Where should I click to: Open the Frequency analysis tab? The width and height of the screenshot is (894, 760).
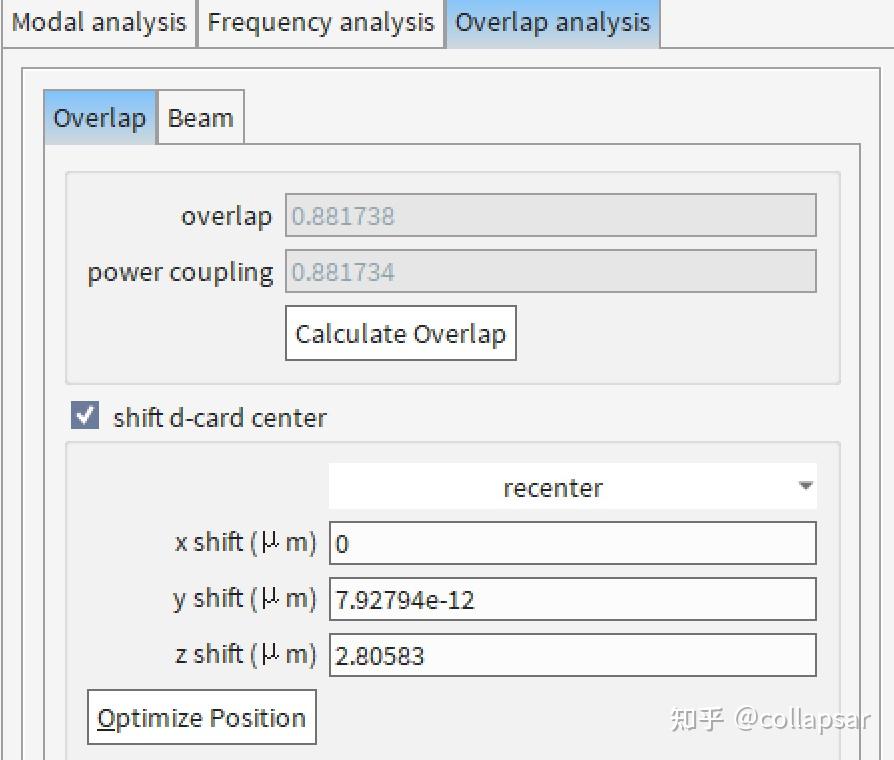coord(320,23)
